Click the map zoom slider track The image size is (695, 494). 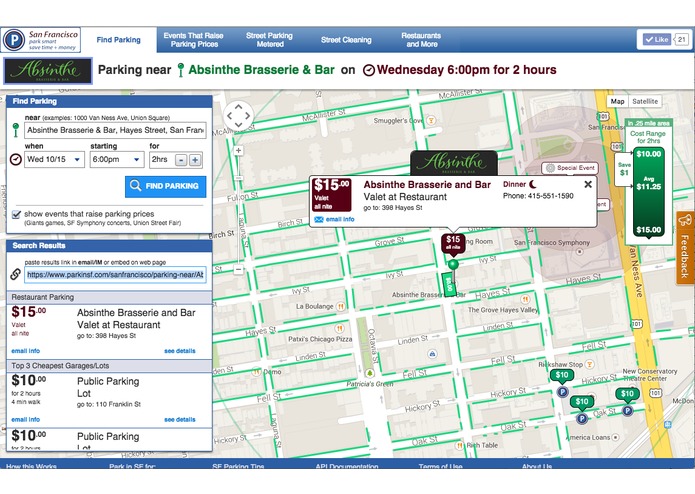(238, 210)
